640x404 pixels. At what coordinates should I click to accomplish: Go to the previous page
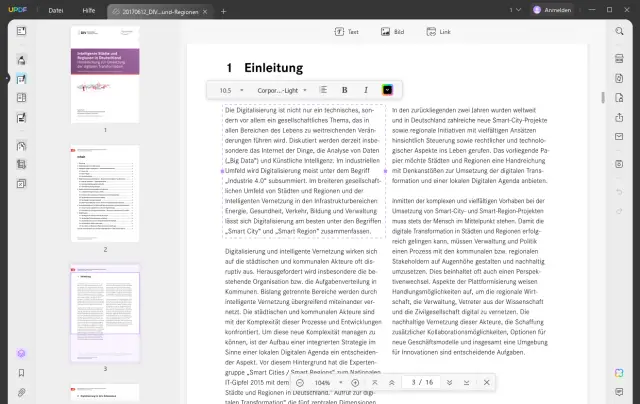(391, 383)
